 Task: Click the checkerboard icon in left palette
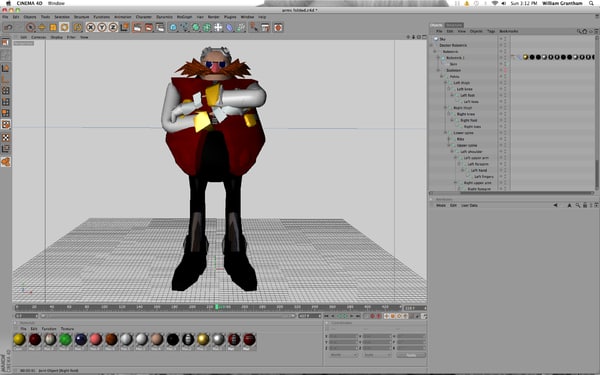coord(6,138)
